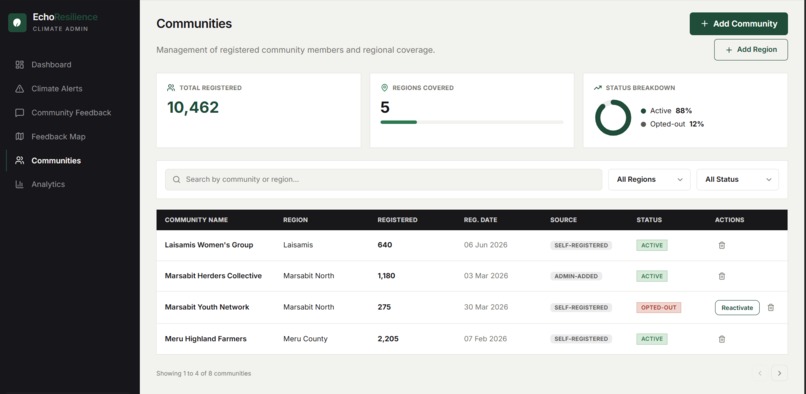Viewport: 806px width, 394px height.
Task: Click the Total Registered people icon
Action: tap(171, 88)
